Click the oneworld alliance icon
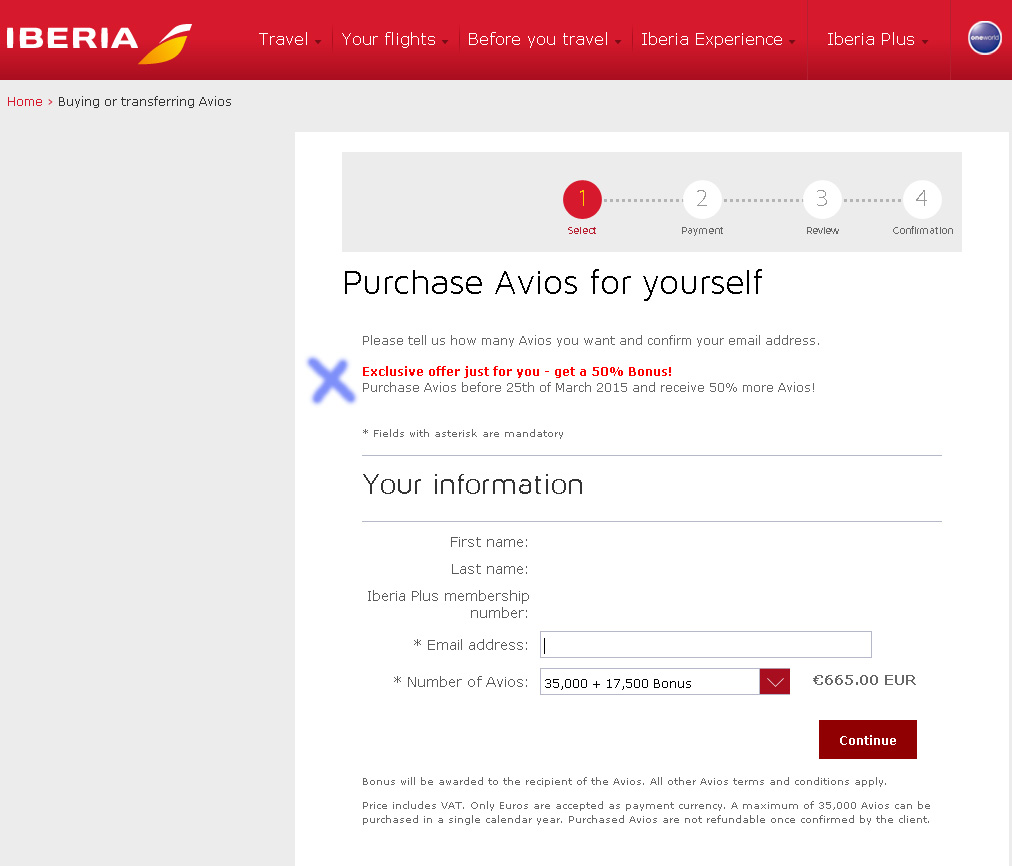This screenshot has width=1012, height=866. pos(984,38)
